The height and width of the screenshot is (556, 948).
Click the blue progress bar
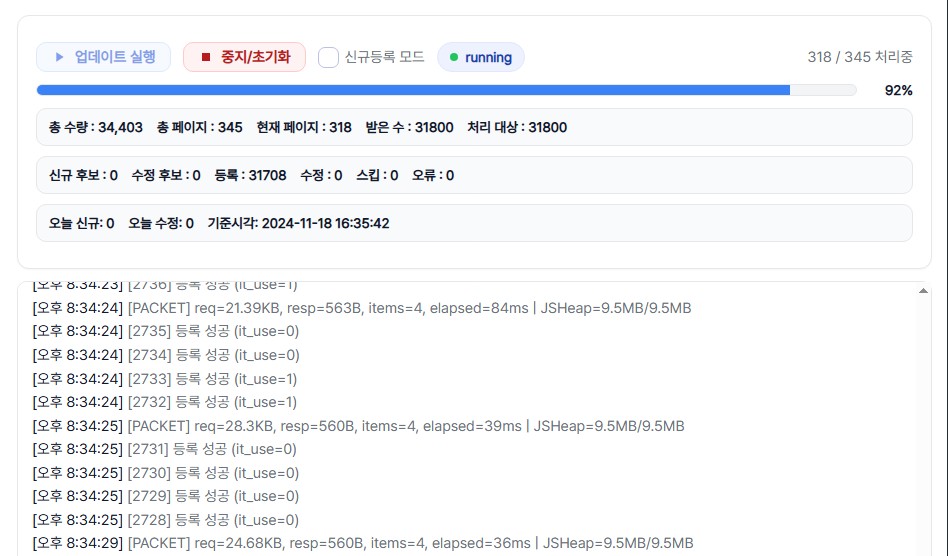pos(412,90)
